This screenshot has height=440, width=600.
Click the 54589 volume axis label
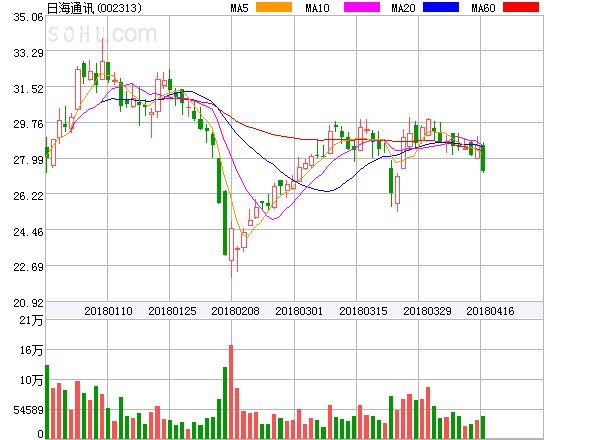click(x=29, y=410)
